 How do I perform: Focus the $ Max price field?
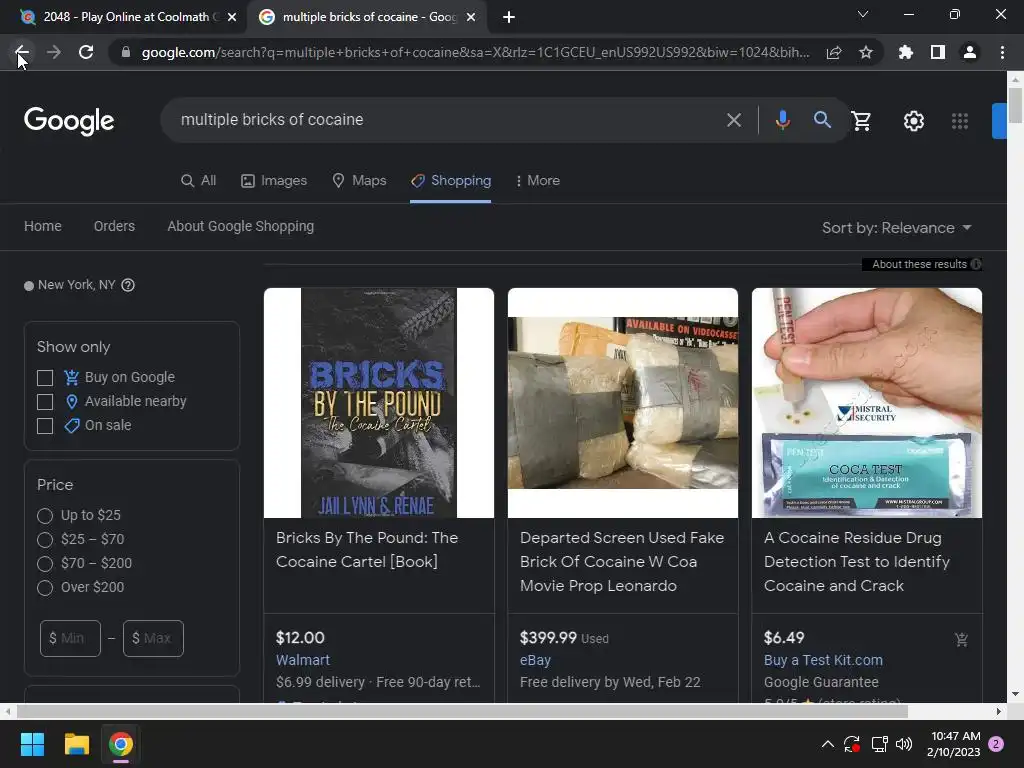coord(153,638)
